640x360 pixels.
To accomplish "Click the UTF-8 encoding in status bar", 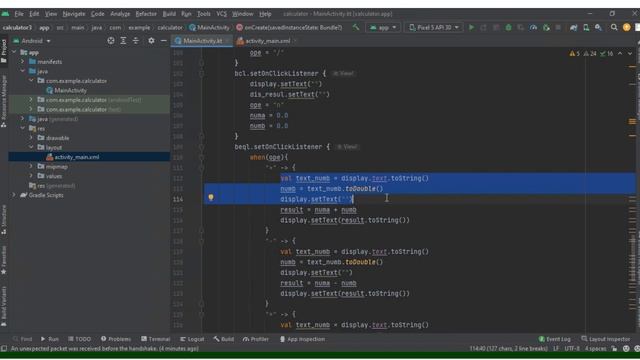I will (x=572, y=349).
